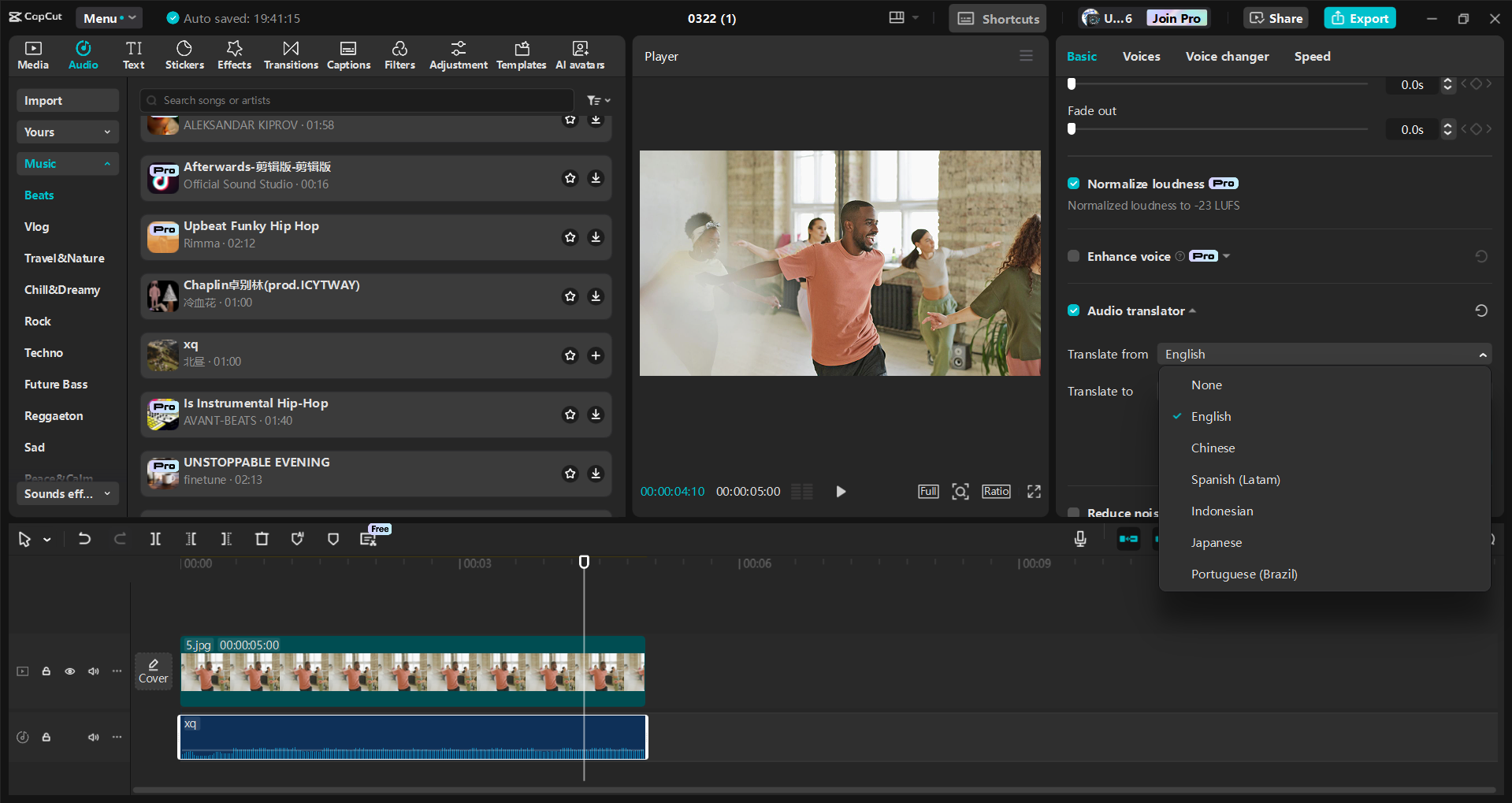Screen dimensions: 1512x803
Task: Click the Import button
Action: [68, 100]
